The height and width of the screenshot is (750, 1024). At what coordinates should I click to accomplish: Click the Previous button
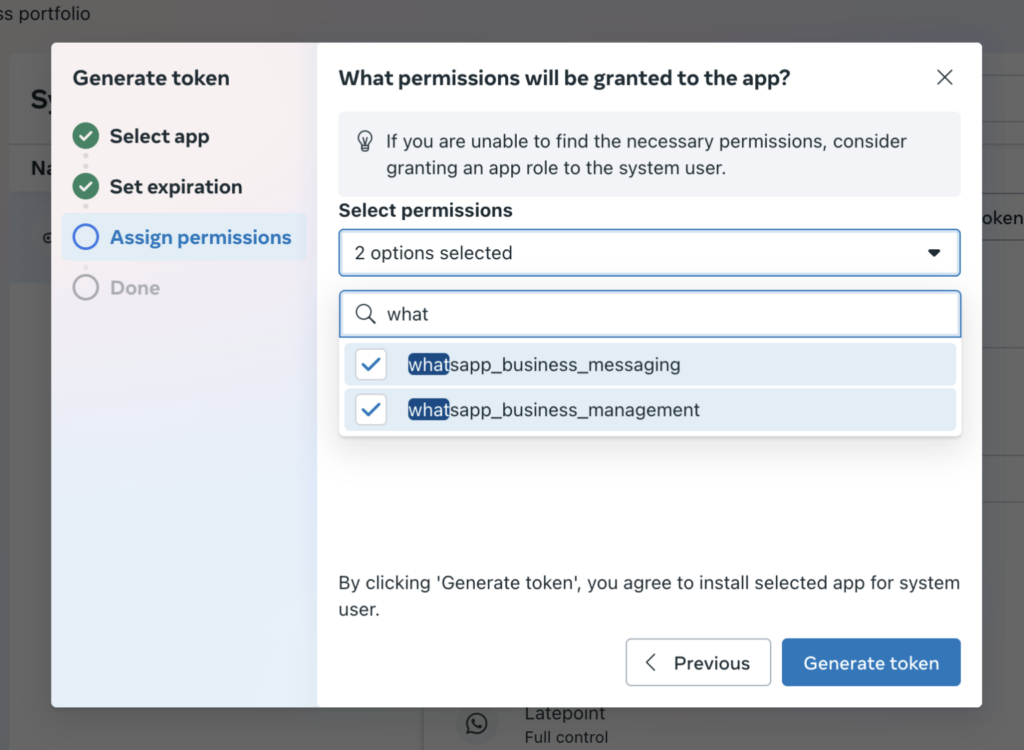(698, 662)
